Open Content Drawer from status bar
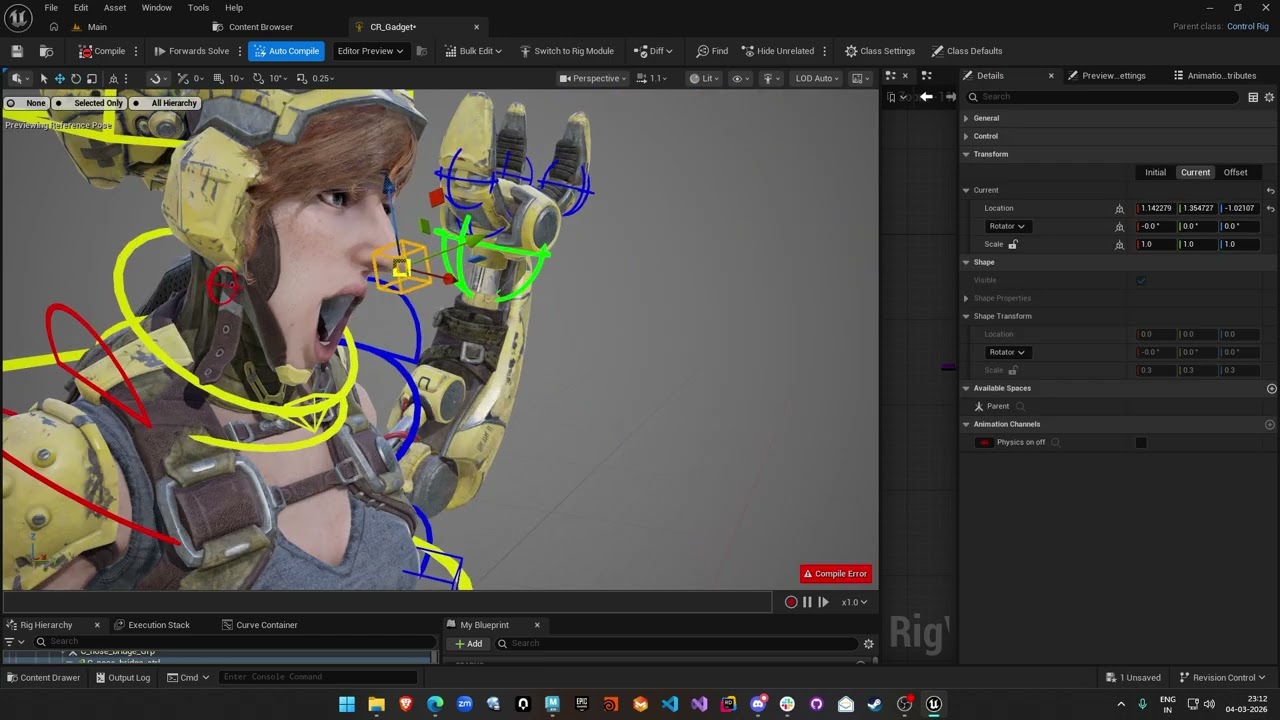1280x720 pixels. point(44,678)
